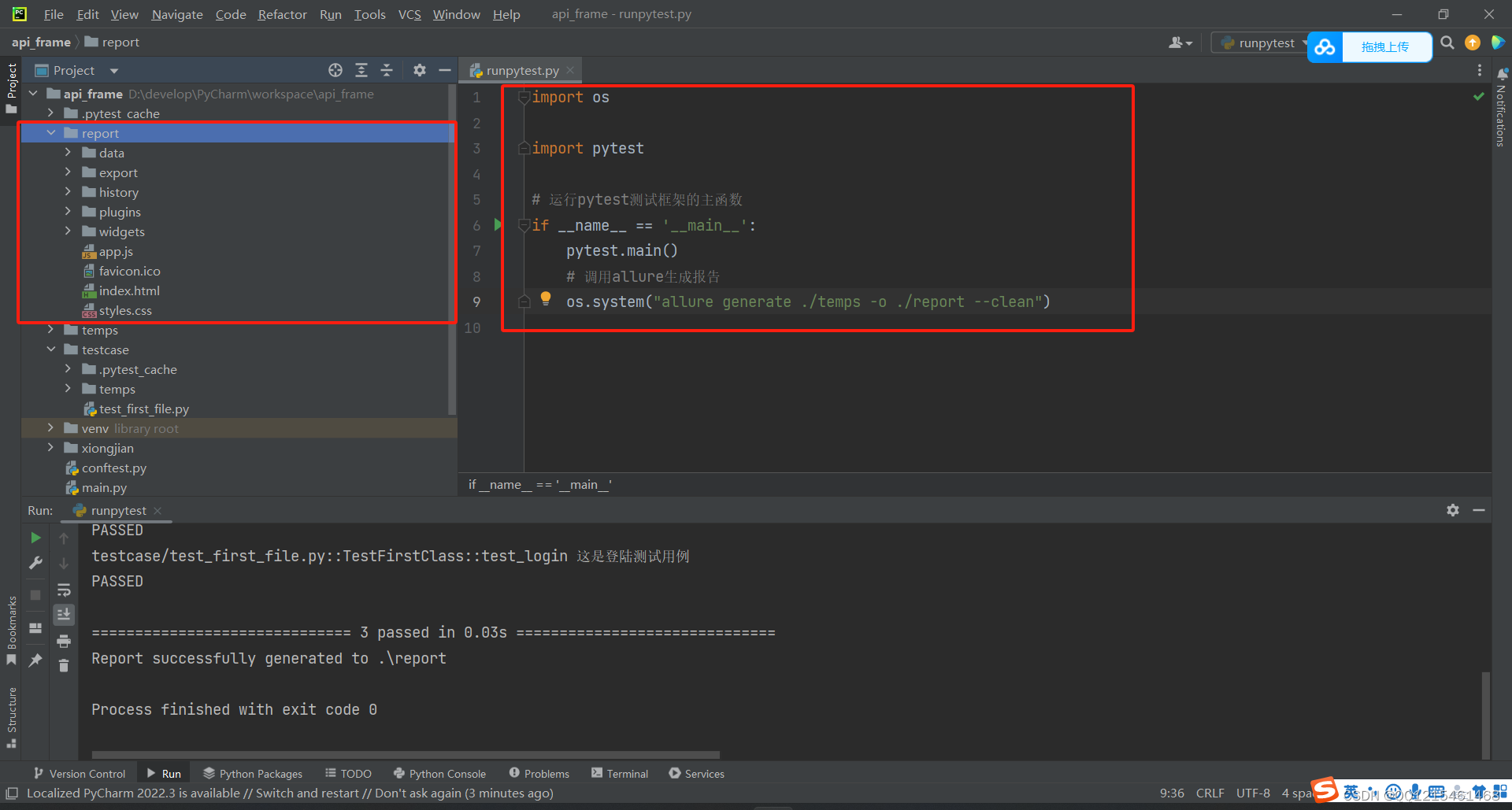Click api_frame breadcrumb in navigation bar
The image size is (1512, 810).
point(41,43)
